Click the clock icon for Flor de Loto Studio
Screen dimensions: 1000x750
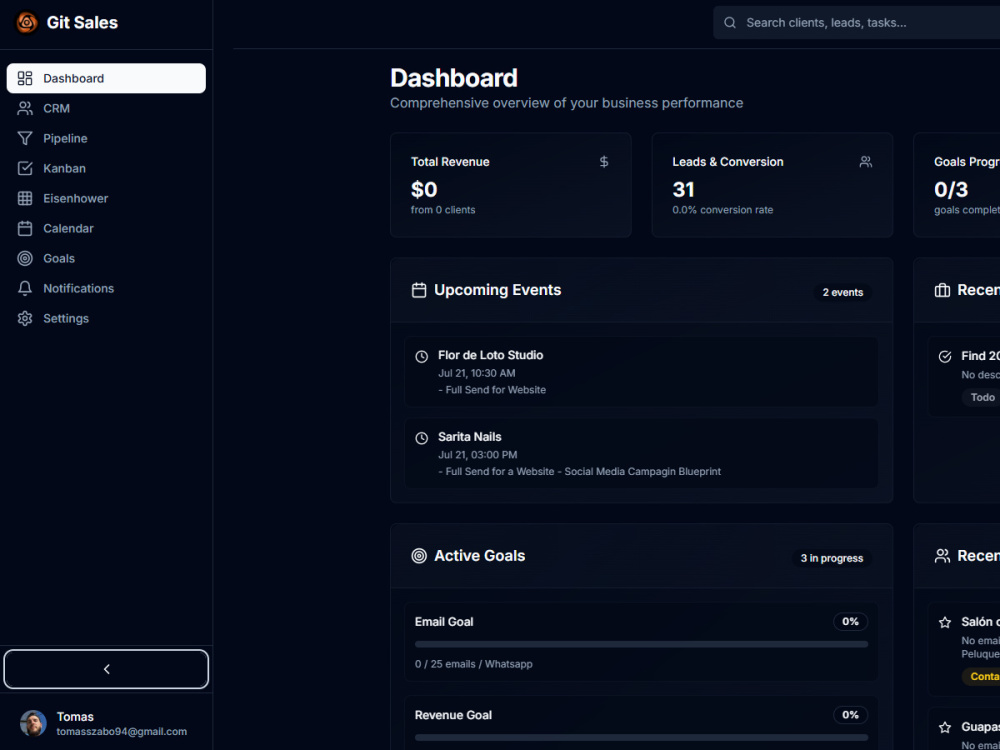pyautogui.click(x=422, y=357)
